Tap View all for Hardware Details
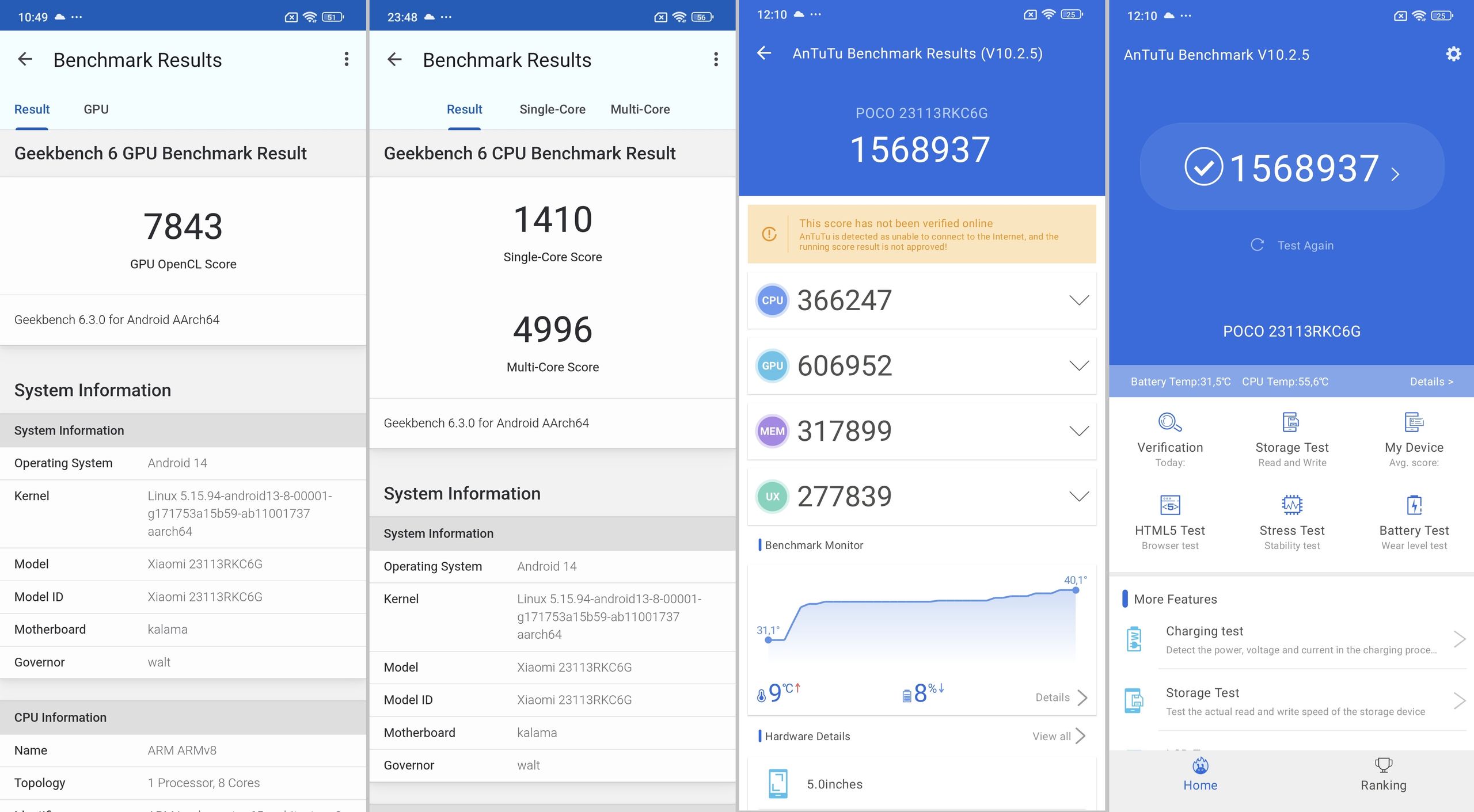 pyautogui.click(x=1051, y=736)
